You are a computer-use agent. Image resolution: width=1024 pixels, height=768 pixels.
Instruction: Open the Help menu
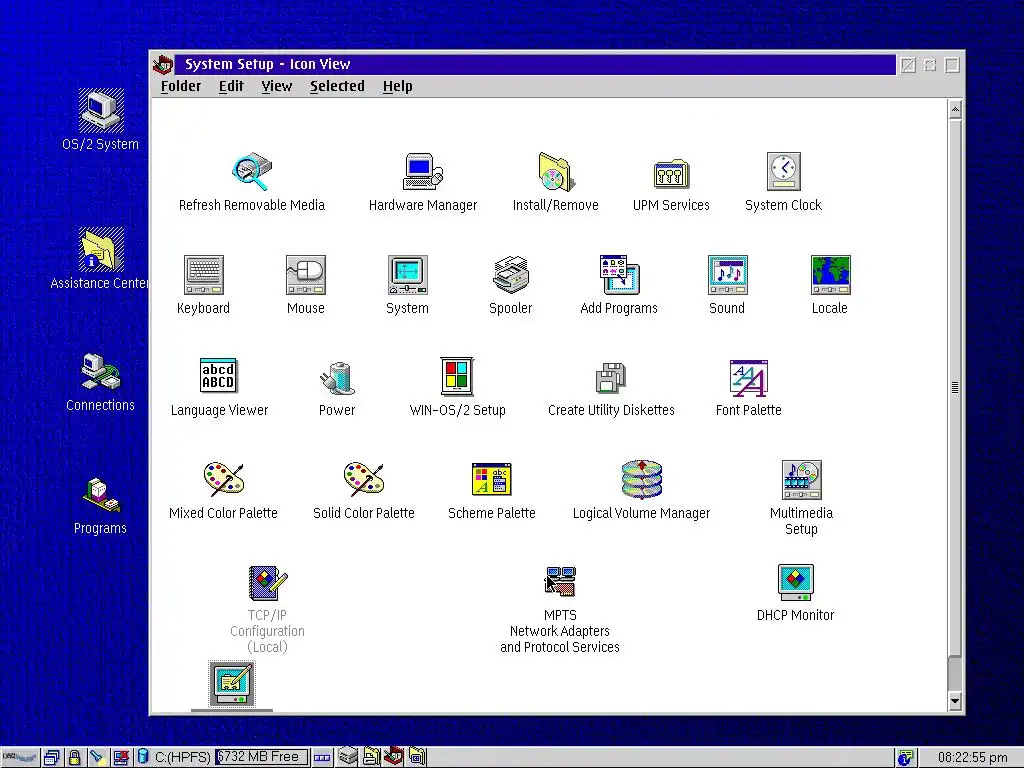point(397,86)
